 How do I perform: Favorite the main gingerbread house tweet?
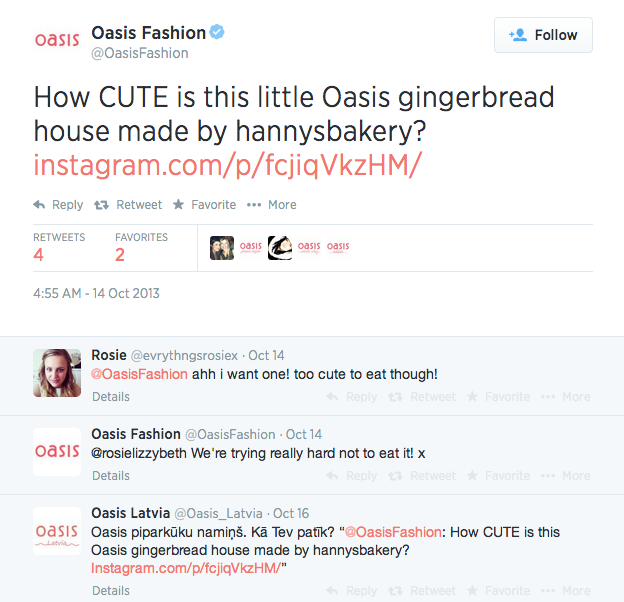pyautogui.click(x=204, y=204)
